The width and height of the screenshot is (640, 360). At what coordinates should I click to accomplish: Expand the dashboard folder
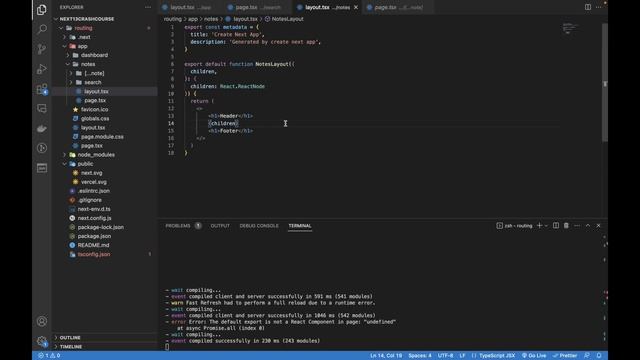point(94,55)
